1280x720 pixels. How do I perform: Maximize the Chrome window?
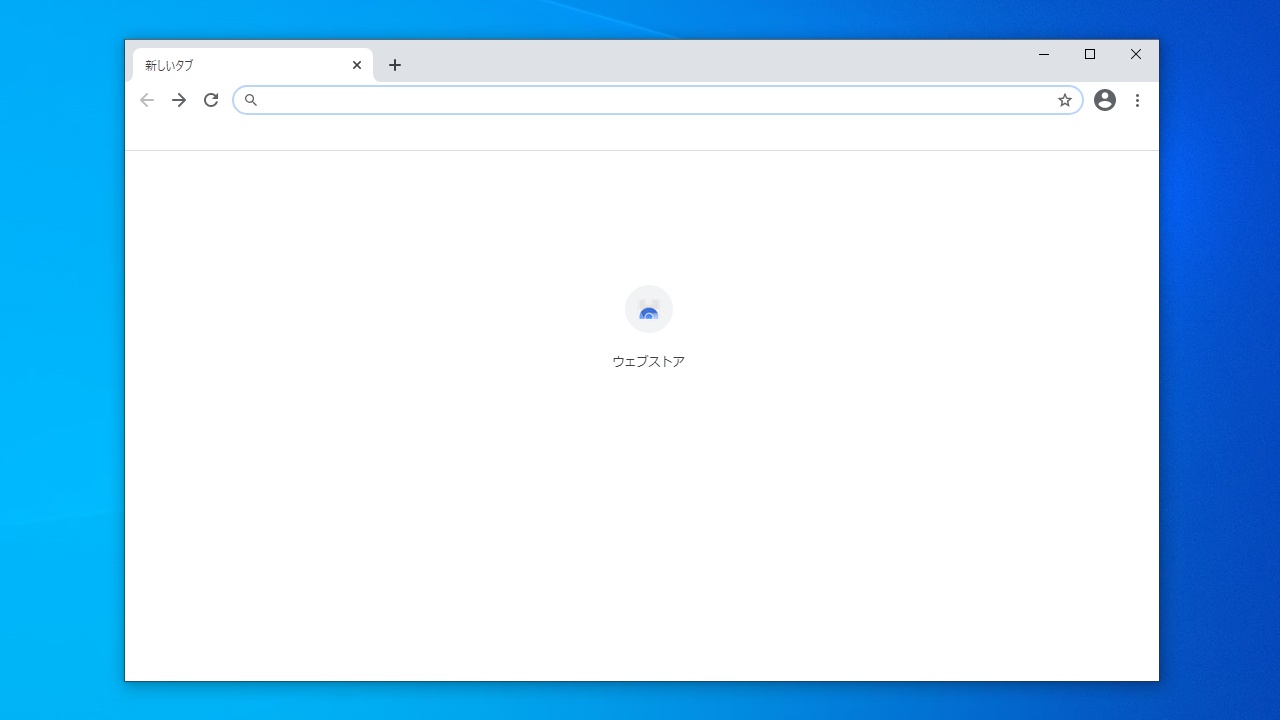[x=1090, y=54]
